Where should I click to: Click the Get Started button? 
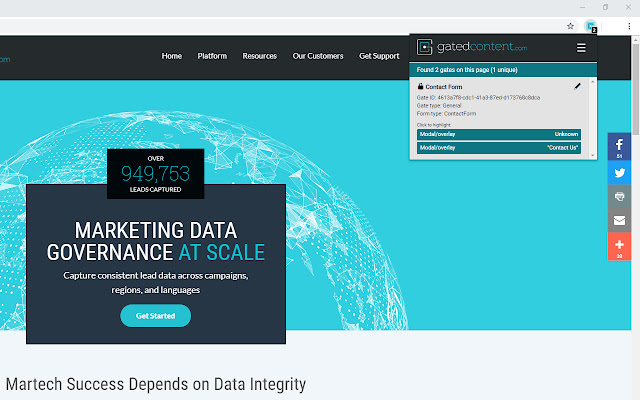(155, 316)
